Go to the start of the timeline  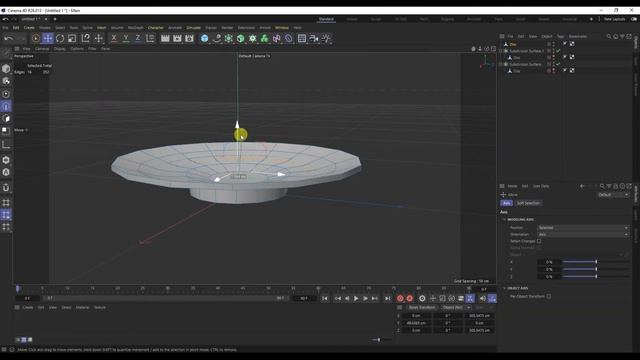click(x=324, y=298)
